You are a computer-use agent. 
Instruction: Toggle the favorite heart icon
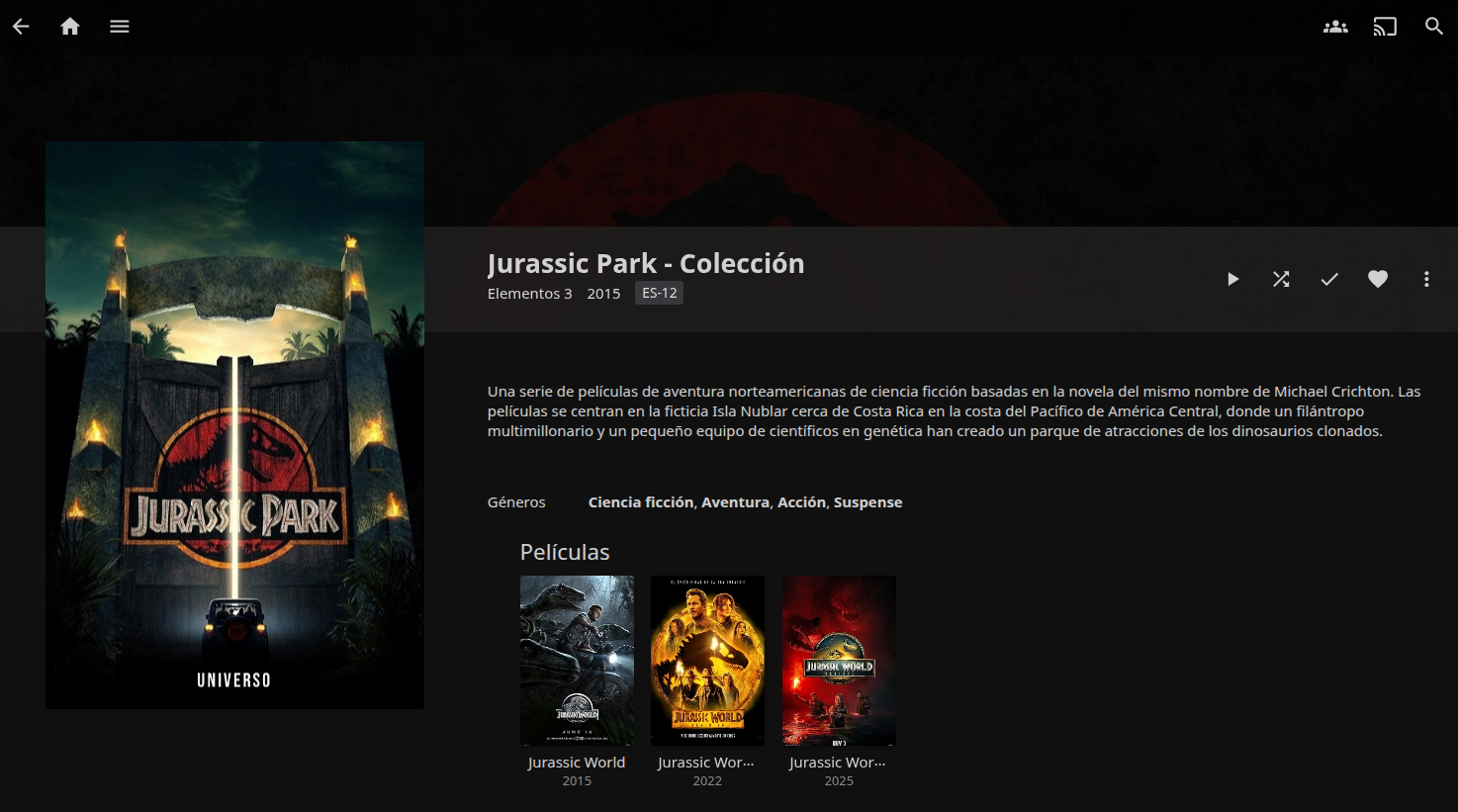coord(1378,279)
